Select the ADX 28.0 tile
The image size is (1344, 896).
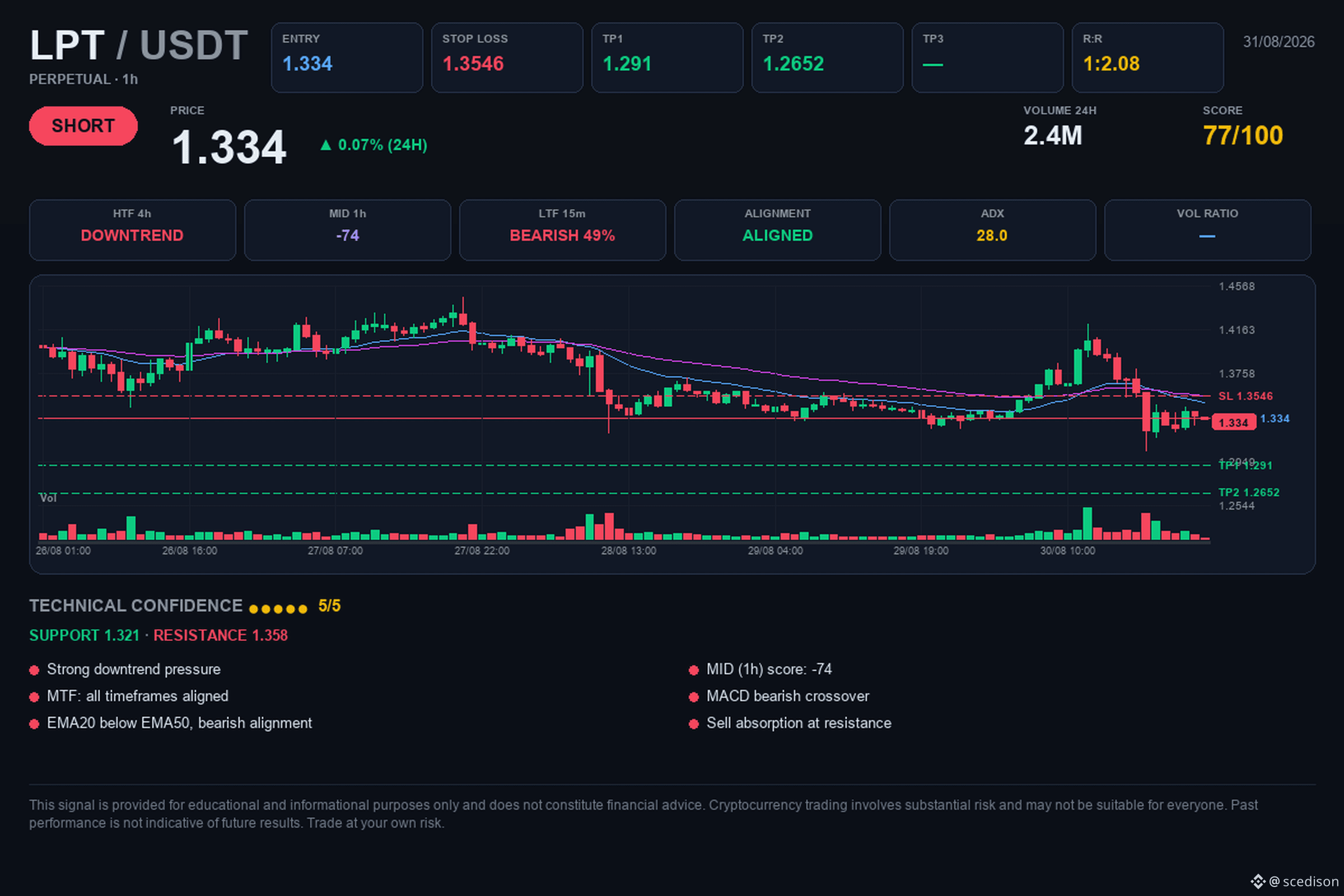click(x=992, y=230)
